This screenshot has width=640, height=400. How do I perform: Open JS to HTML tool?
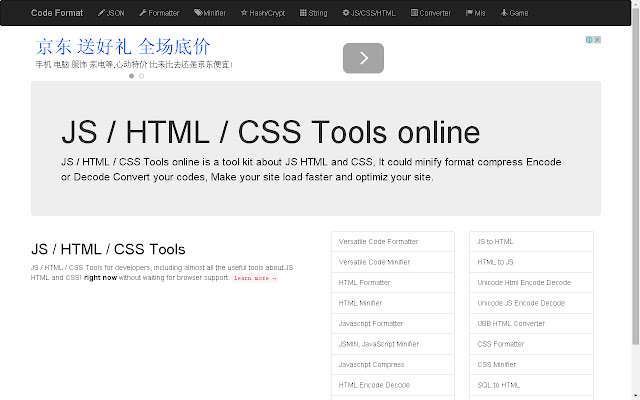[531, 242]
